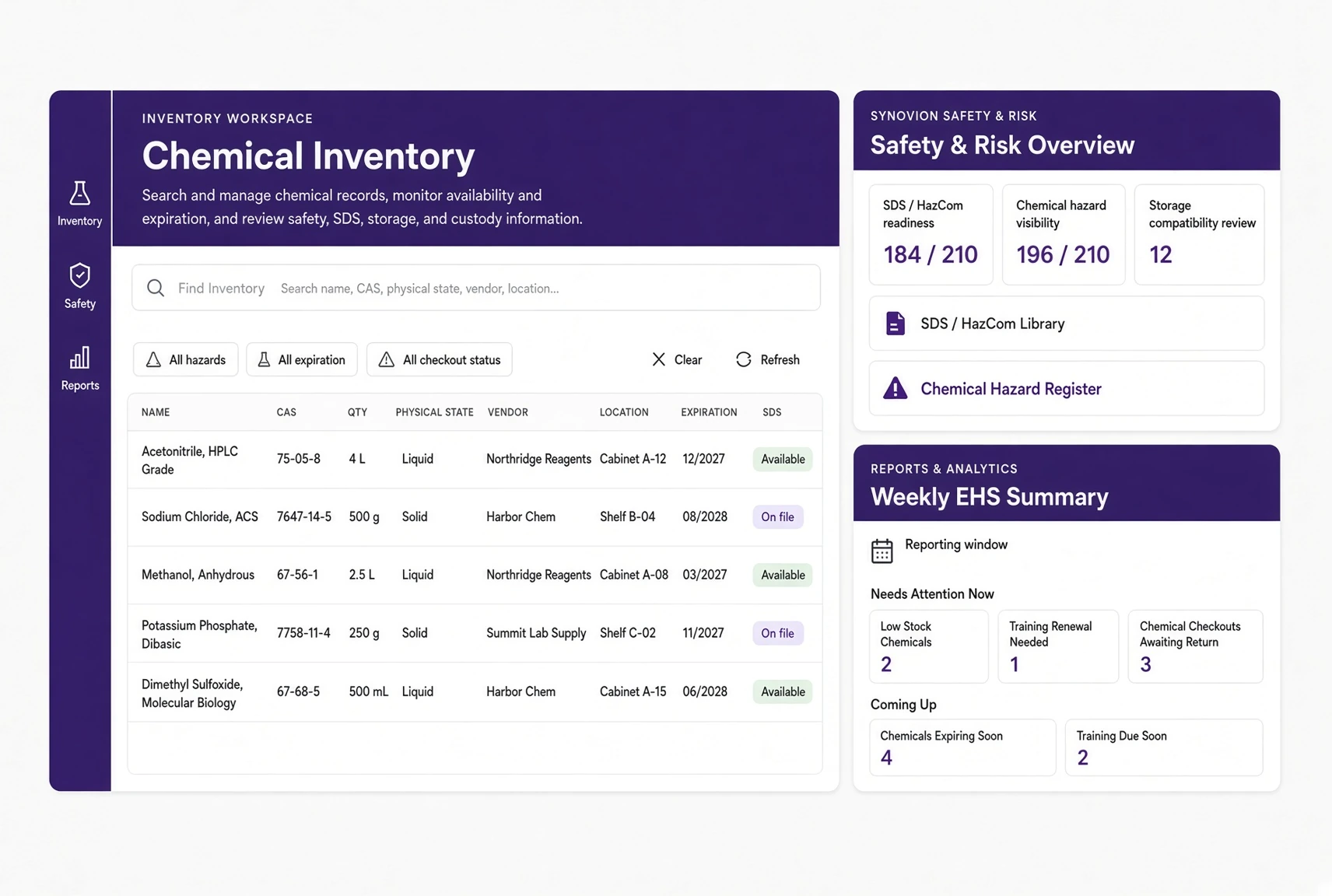Click the Reporting window calendar icon
Screen dimensions: 1332x896
882,551
